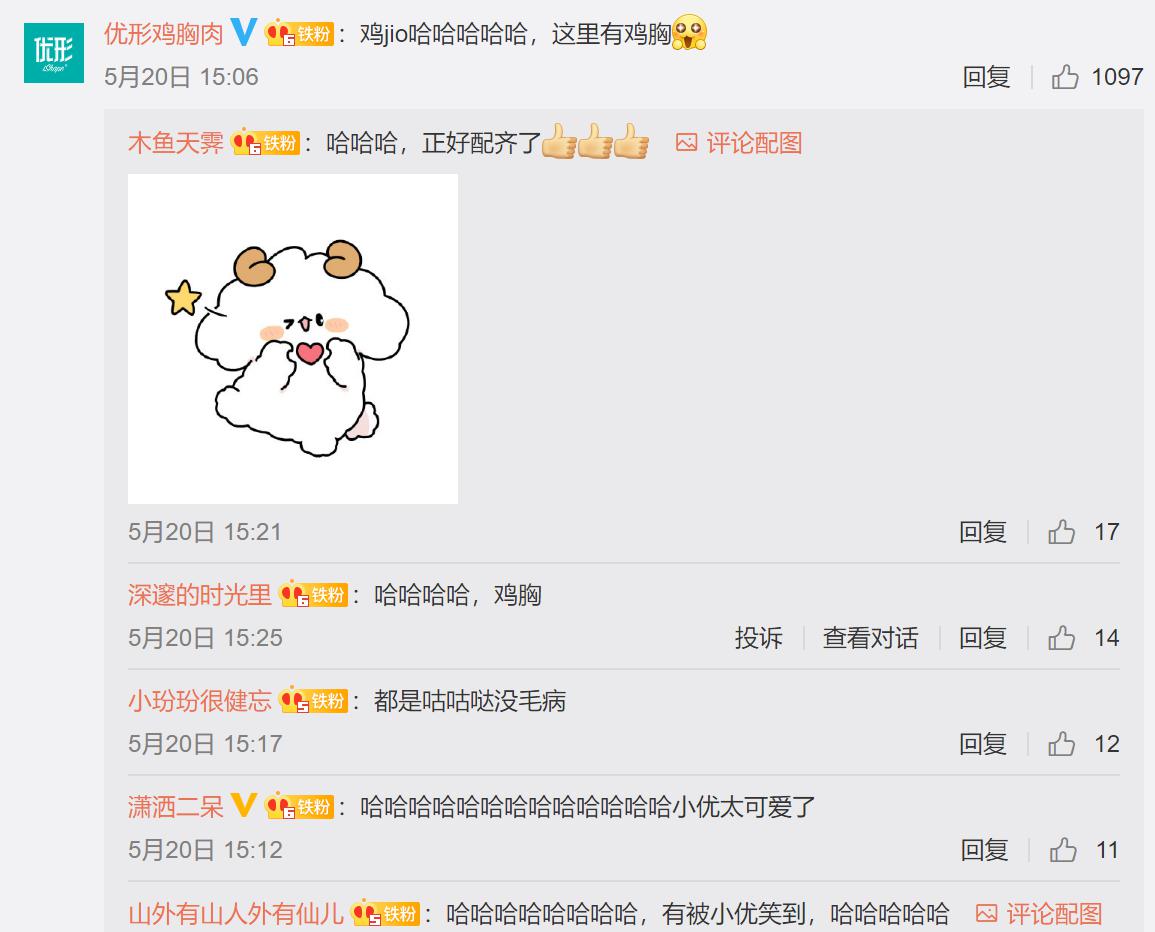The image size is (1155, 932).
Task: Like 潇洒二呆's reply with 11 likes
Action: click(x=1063, y=849)
